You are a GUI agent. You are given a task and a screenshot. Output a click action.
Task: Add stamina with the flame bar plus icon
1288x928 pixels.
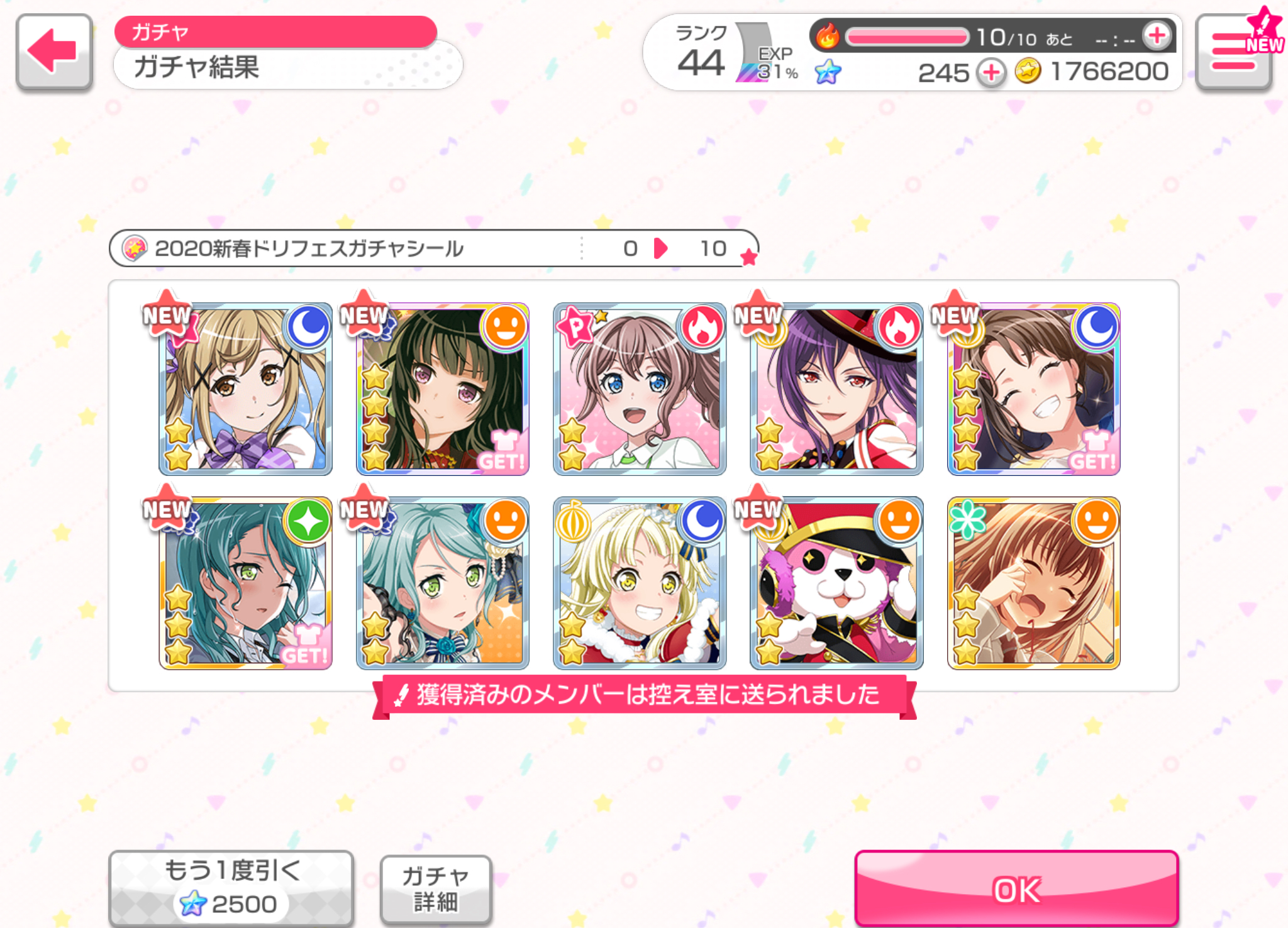coord(1156,36)
